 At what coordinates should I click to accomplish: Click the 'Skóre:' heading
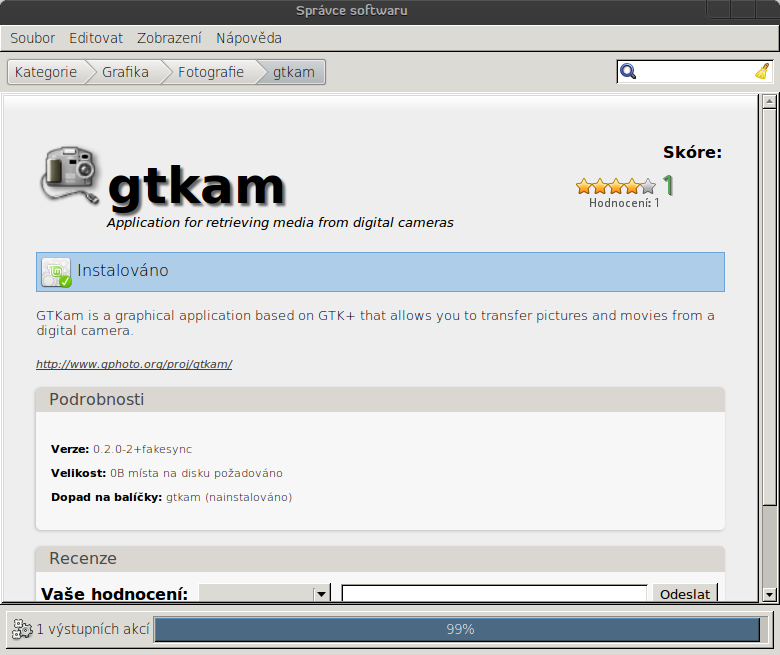tap(692, 152)
